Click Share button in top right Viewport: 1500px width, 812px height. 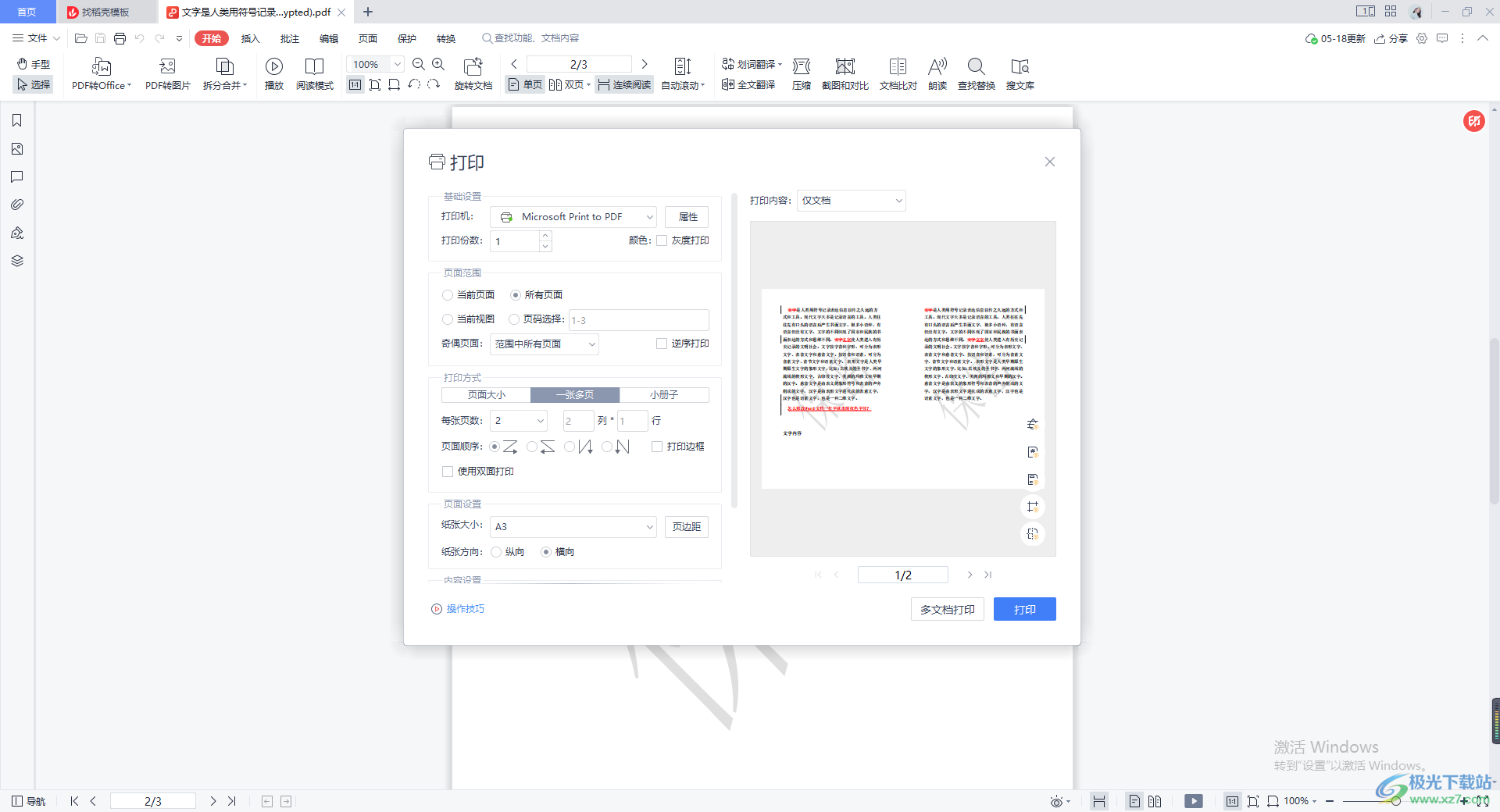(x=1391, y=38)
